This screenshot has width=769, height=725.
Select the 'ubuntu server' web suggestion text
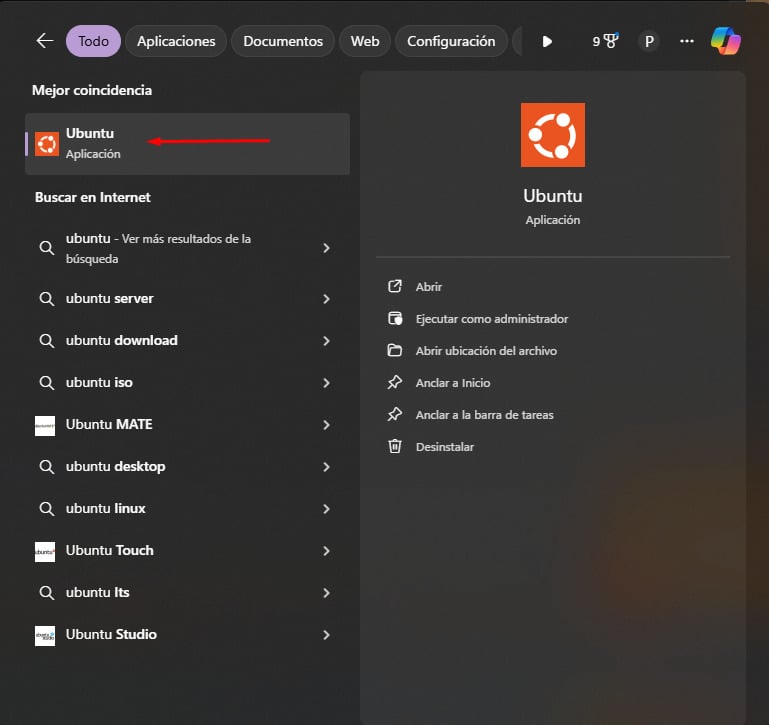[109, 298]
